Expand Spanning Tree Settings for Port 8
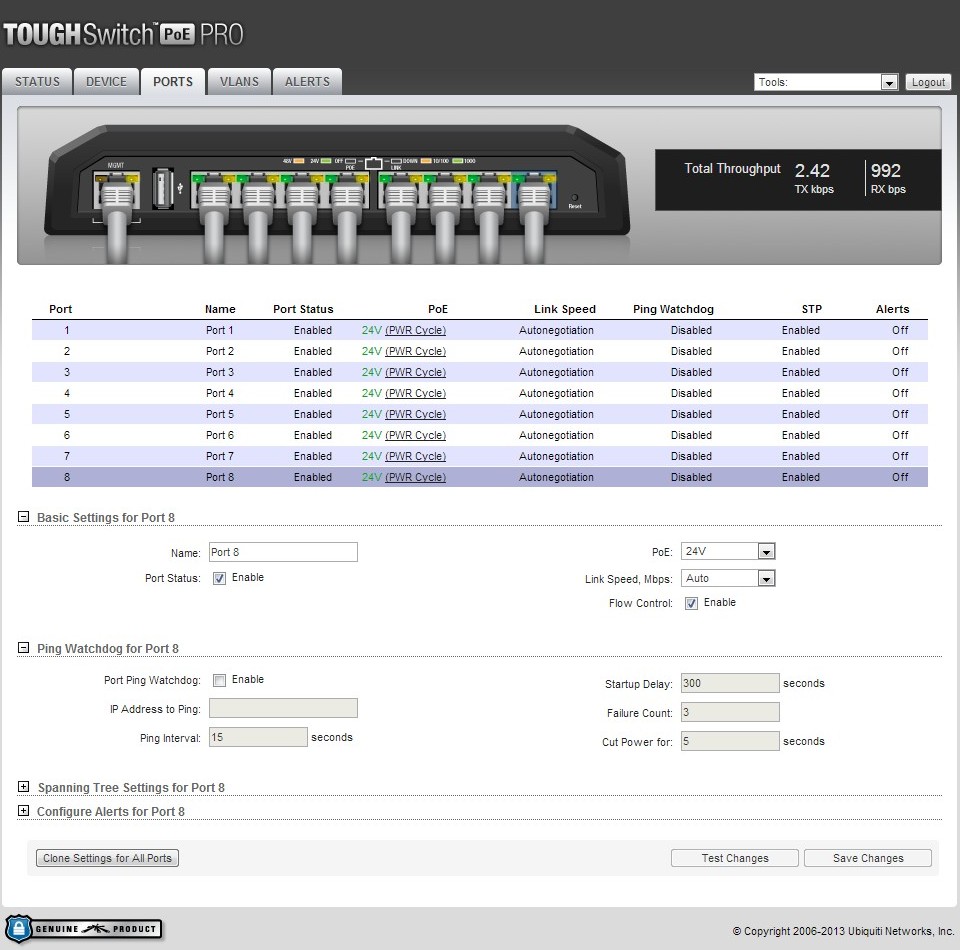Viewport: 960px width, 950px height. 23,787
